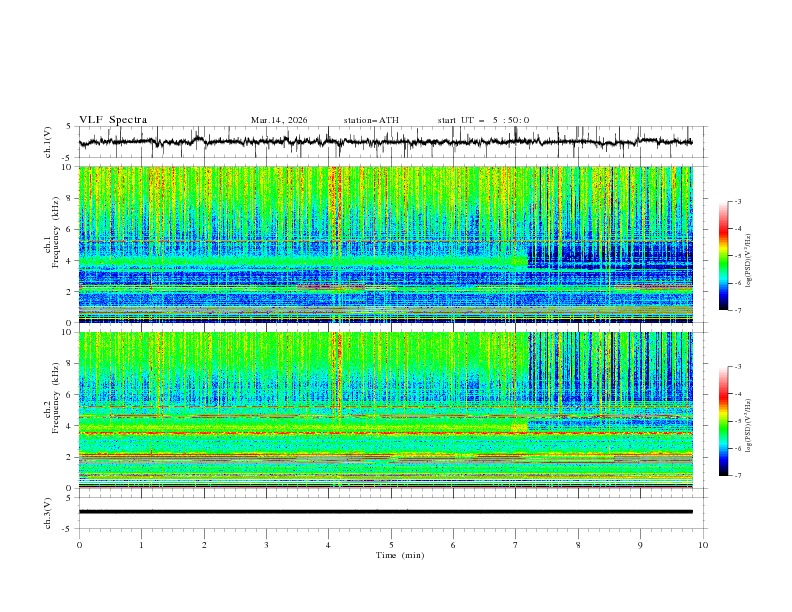Click the ch.2 "Frequency (kHz)" axis title
792x612 pixels.
(x=55, y=397)
